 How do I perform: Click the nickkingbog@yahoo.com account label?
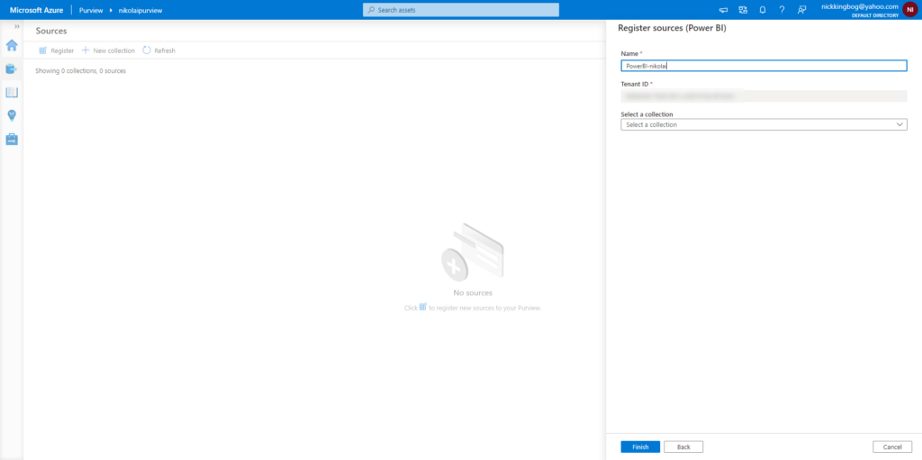860,6
